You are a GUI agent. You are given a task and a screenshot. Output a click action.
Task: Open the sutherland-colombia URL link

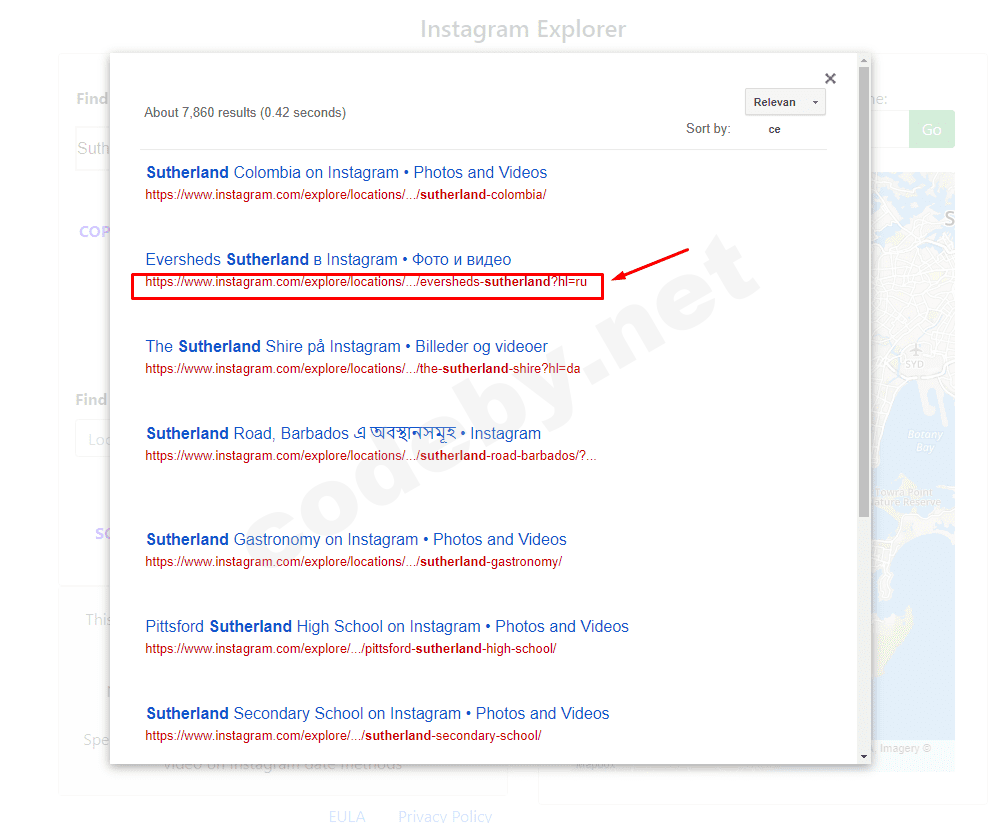coord(346,195)
